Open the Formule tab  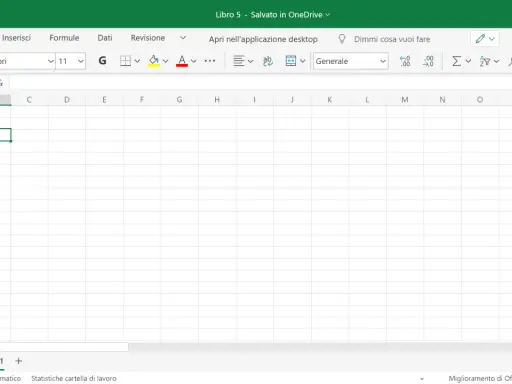coord(64,38)
